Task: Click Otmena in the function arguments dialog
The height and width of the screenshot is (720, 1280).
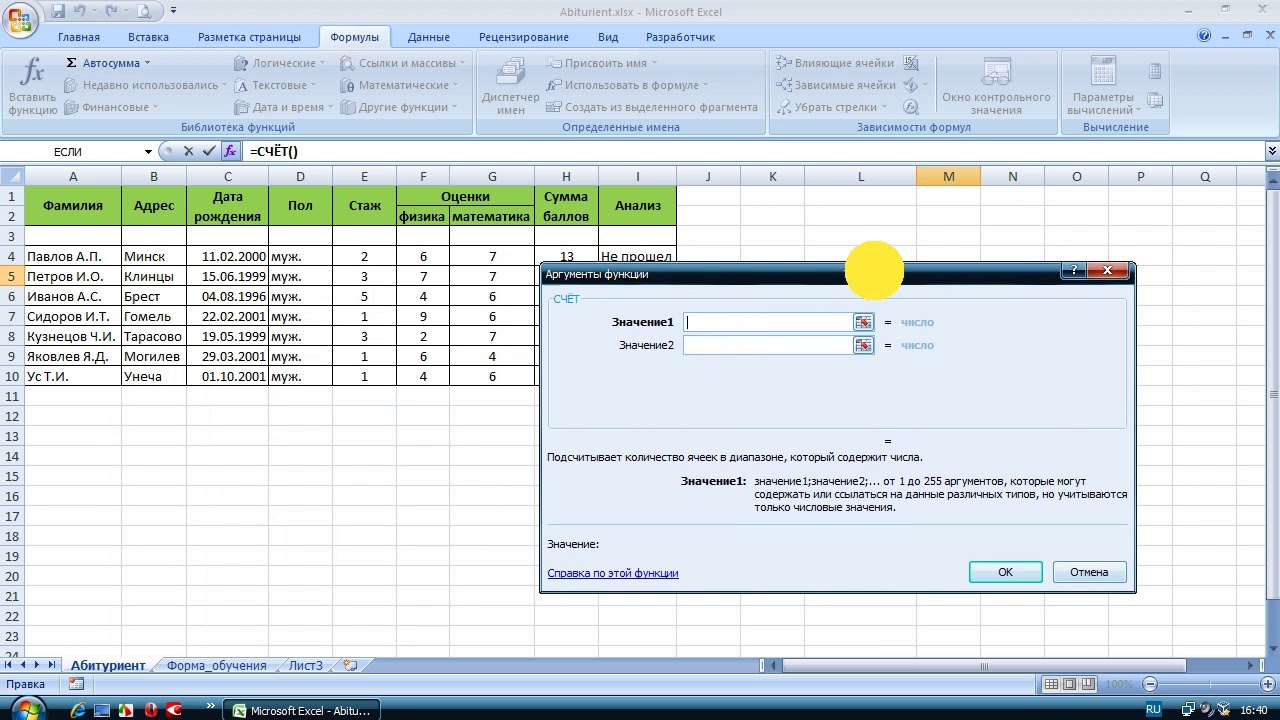Action: click(1089, 572)
